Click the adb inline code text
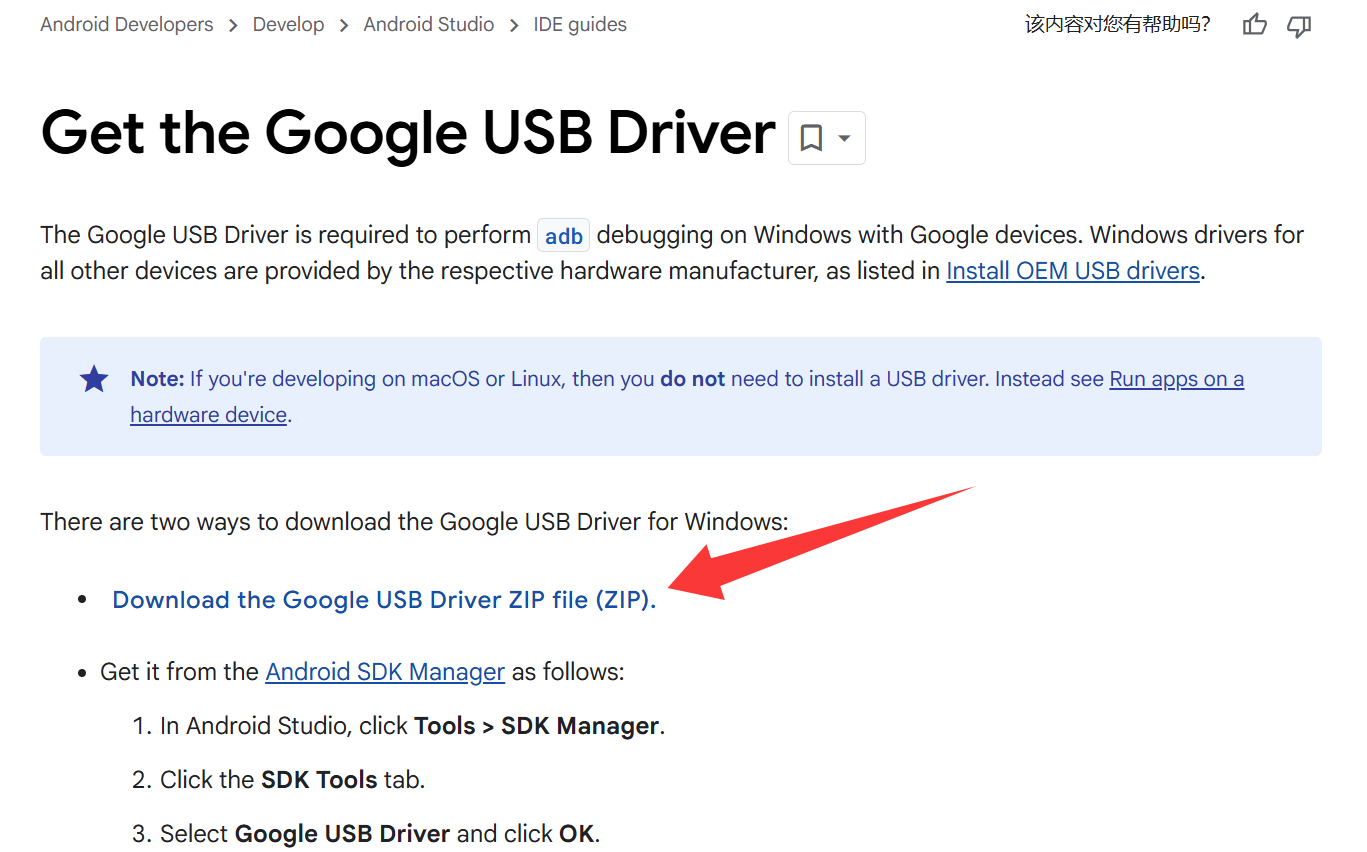Viewport: 1367px width, 852px height. pyautogui.click(x=564, y=236)
